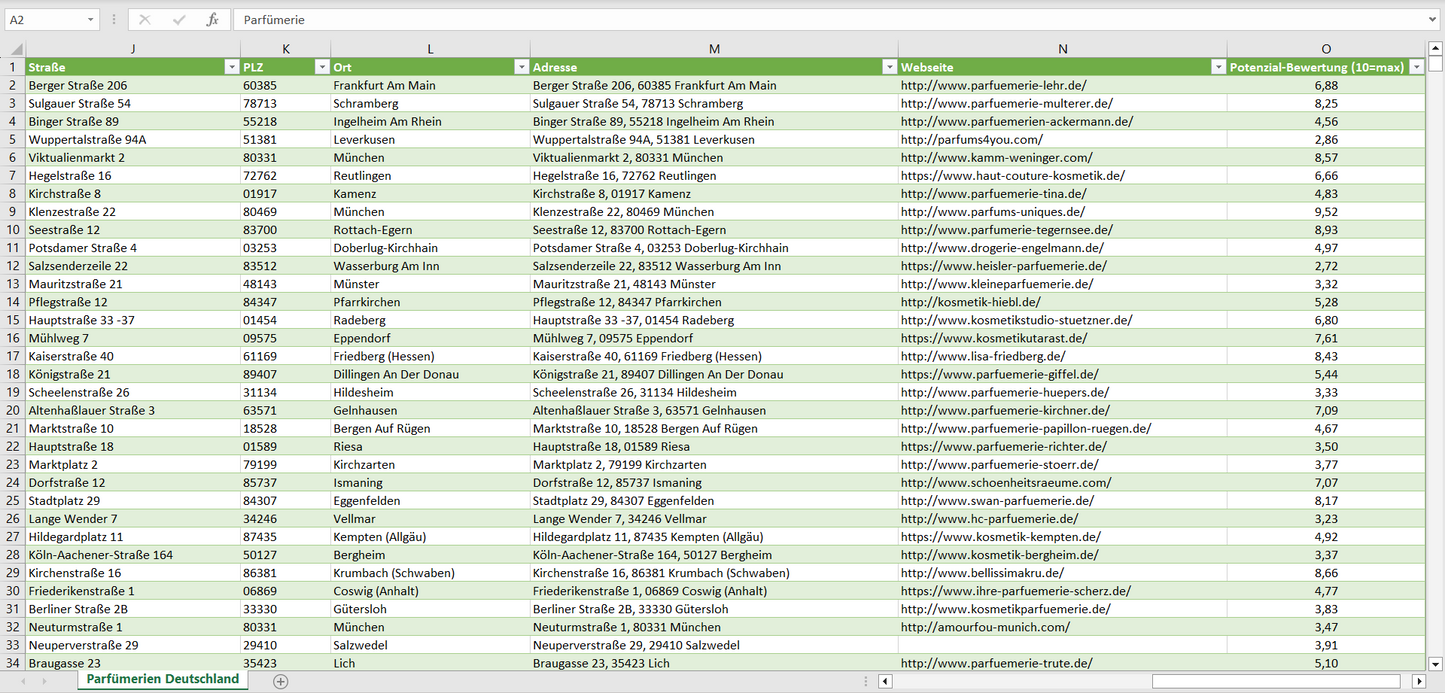Open the Webseite filter dropdown
1445x693 pixels.
[1217, 67]
